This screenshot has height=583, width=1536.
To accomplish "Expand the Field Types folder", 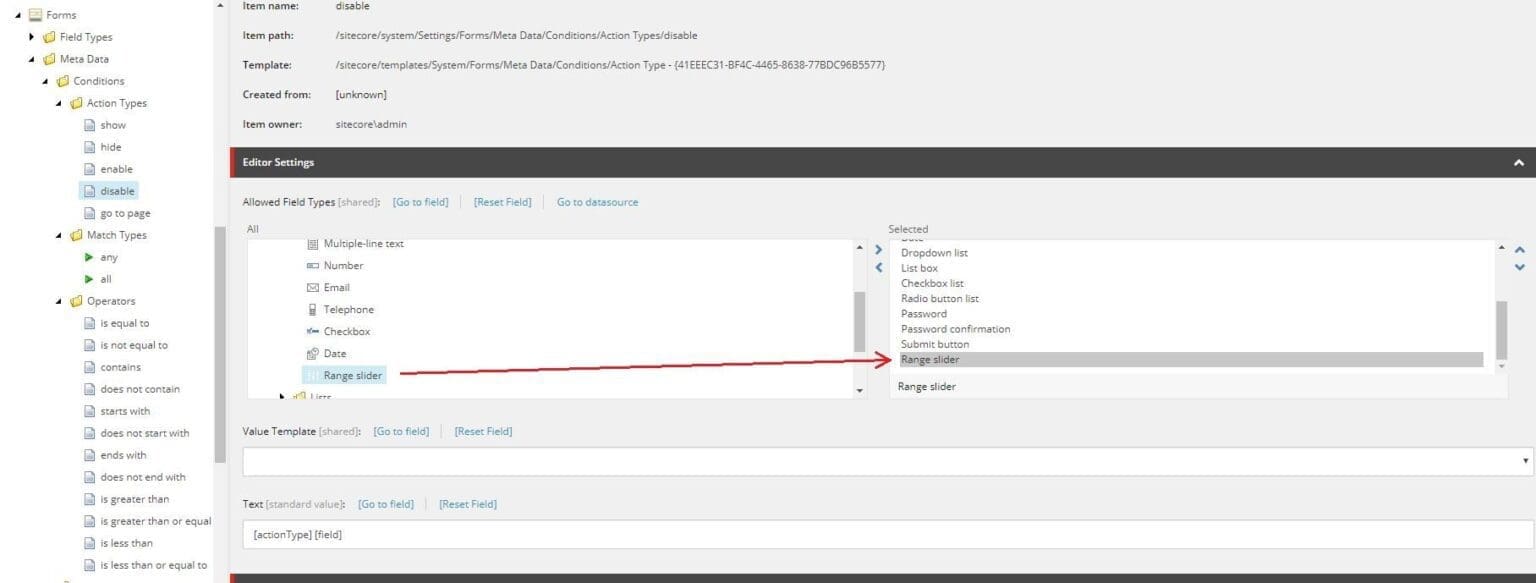I will click(x=31, y=36).
